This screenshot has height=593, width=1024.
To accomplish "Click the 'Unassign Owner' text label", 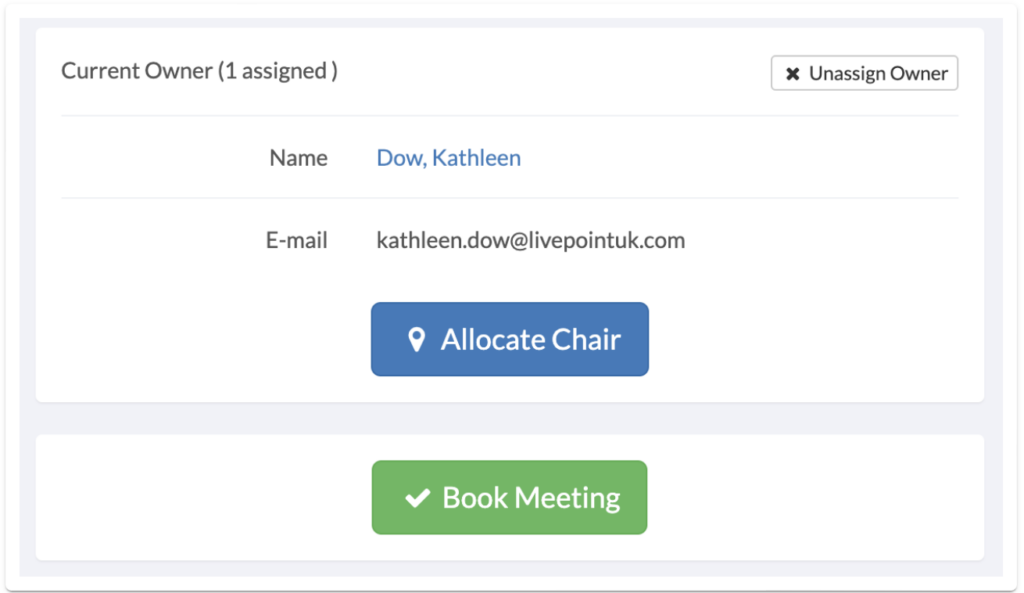I will (x=878, y=73).
